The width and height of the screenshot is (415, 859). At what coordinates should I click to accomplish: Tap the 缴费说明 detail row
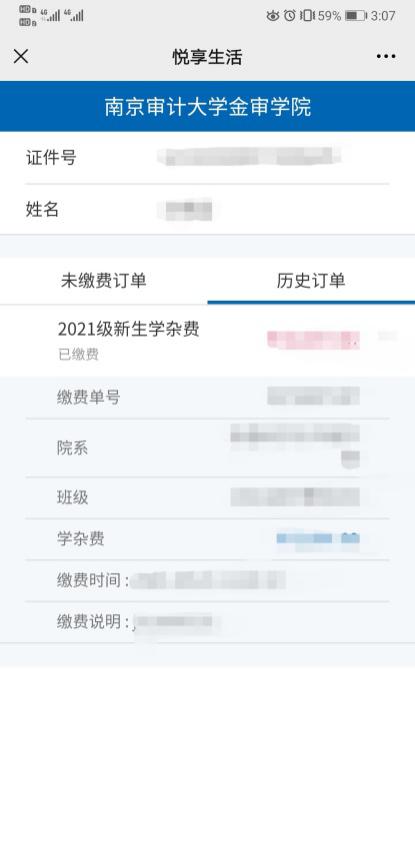point(208,622)
